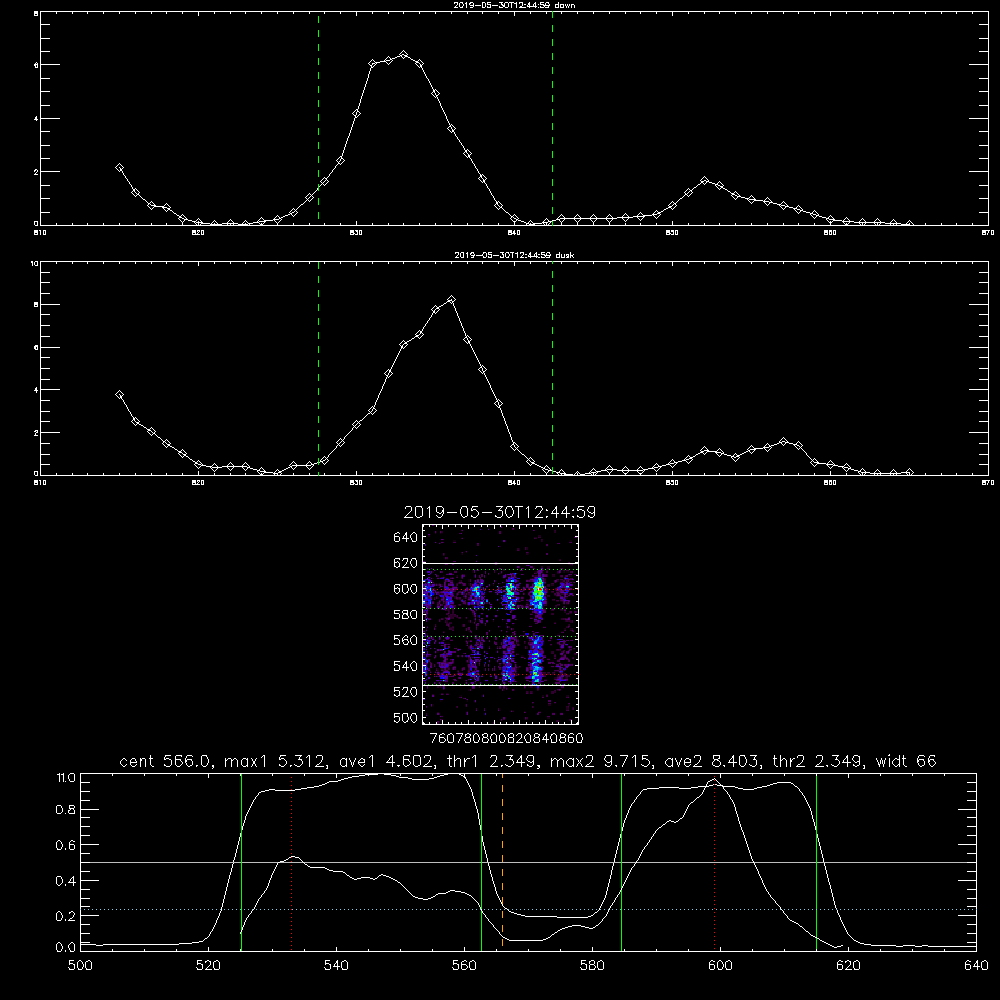Click the first diamond data point in dawn plot

tap(119, 168)
